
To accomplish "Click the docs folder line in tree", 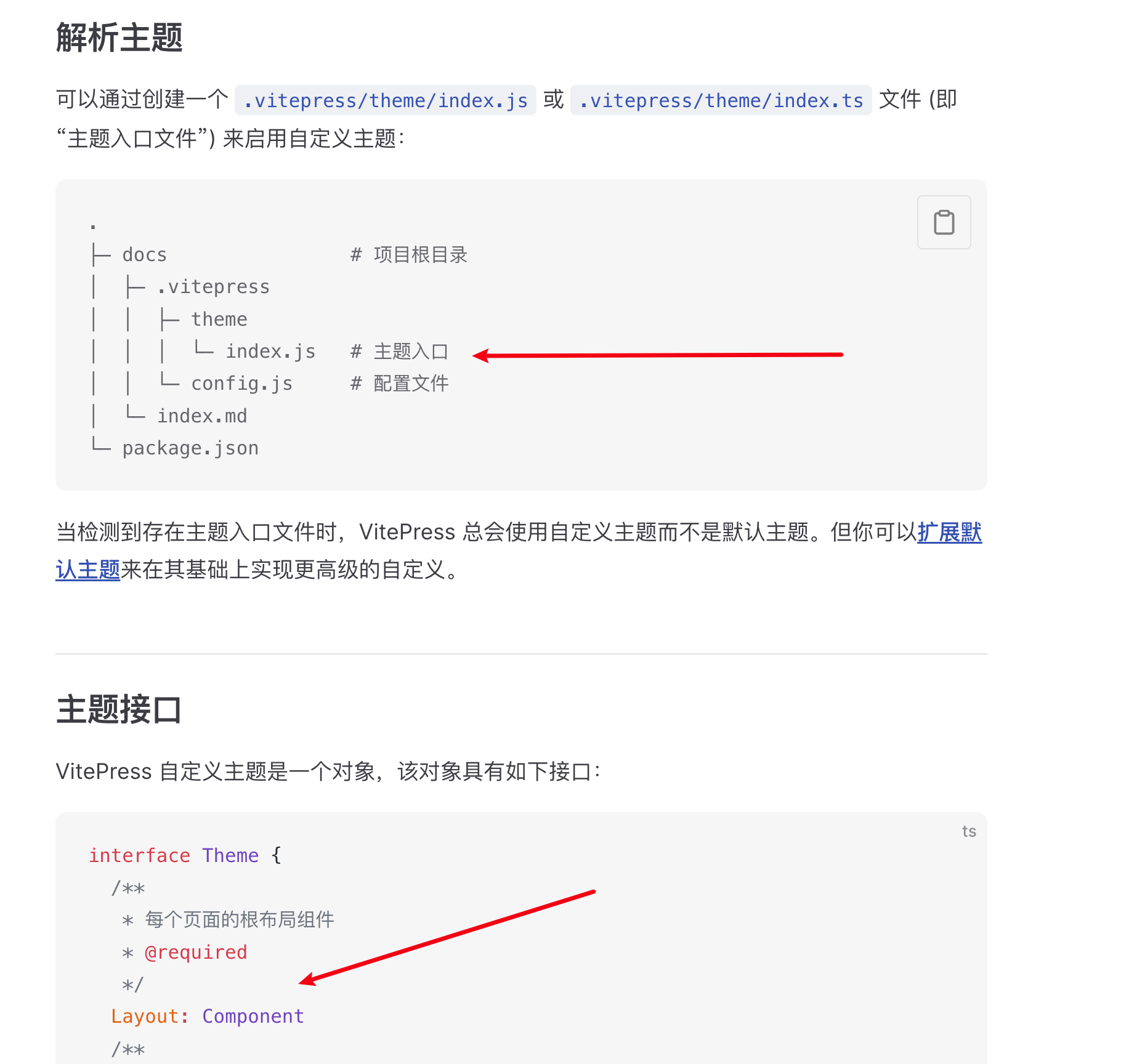I will (145, 255).
